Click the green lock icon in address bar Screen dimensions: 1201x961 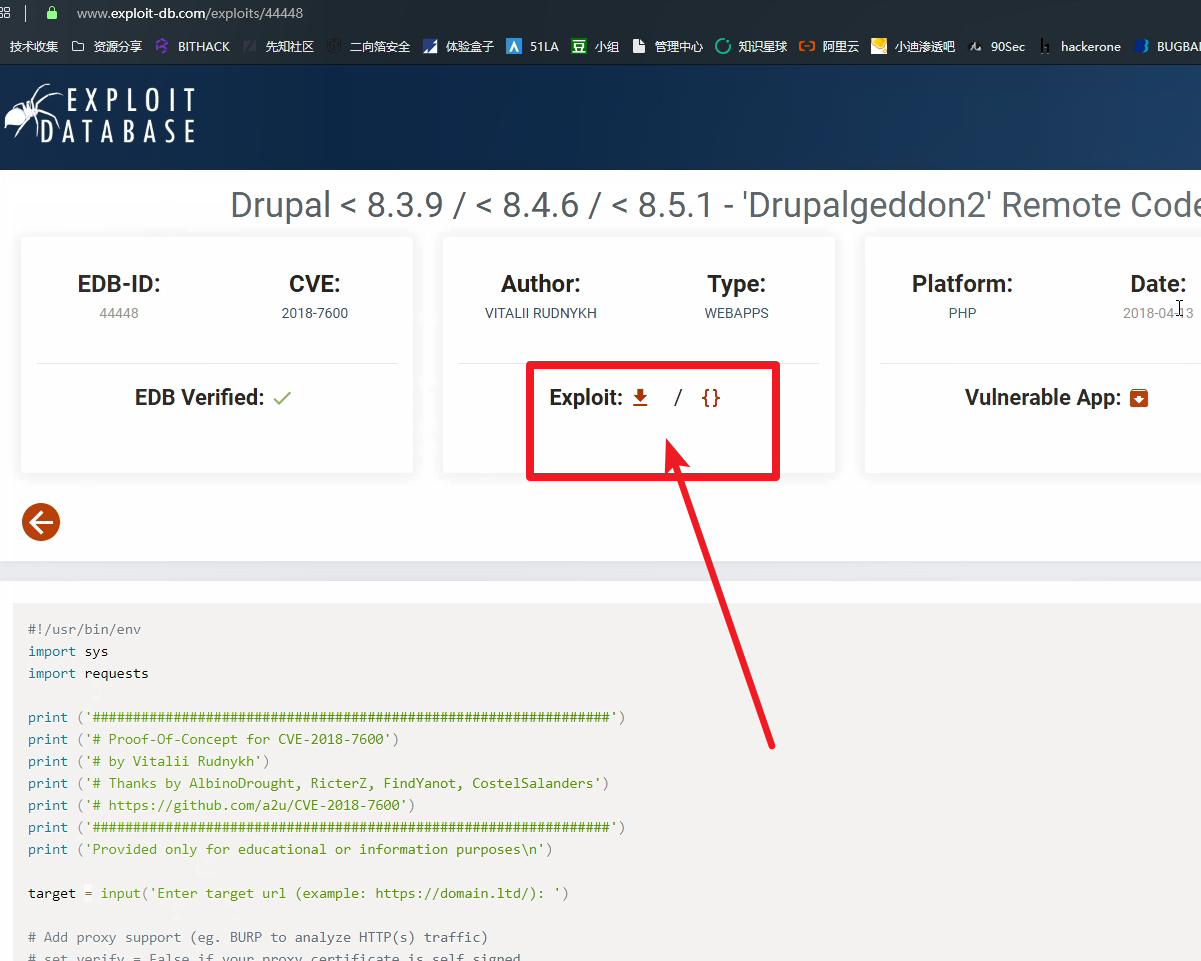[53, 13]
